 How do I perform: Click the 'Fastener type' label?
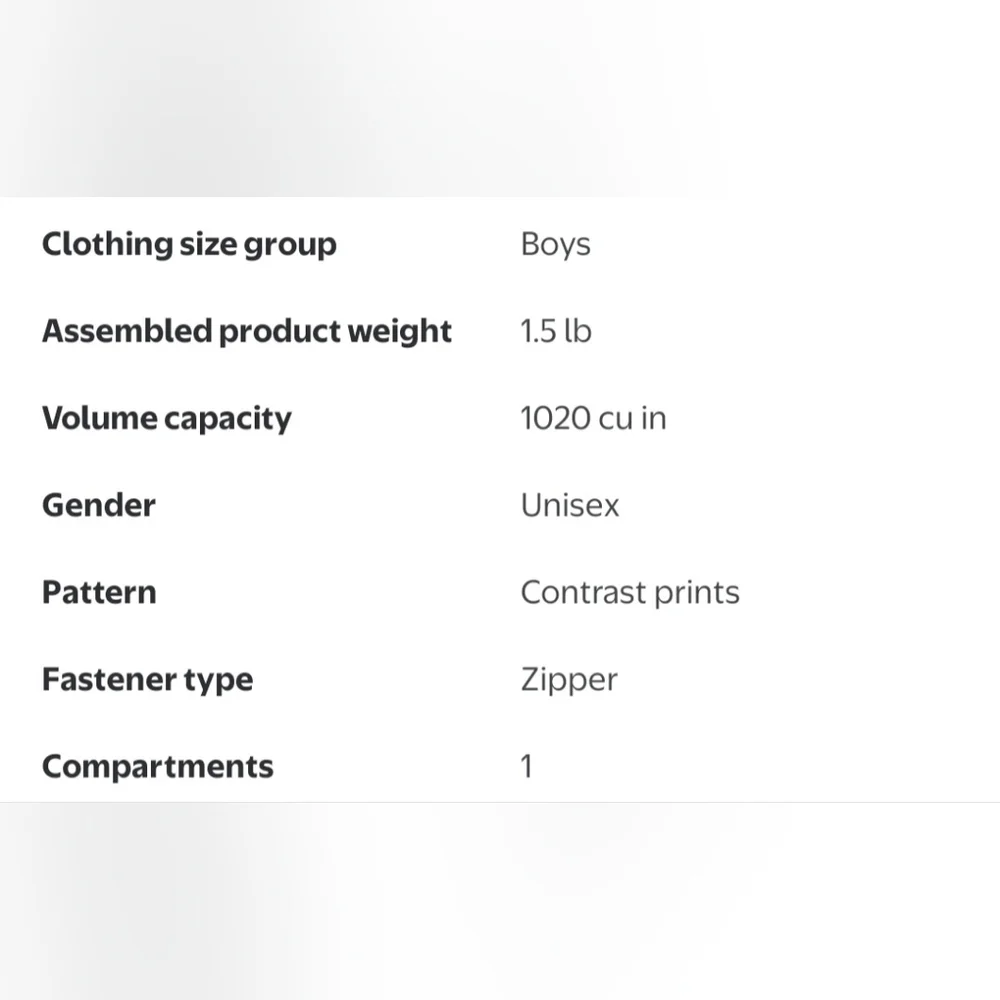(x=147, y=680)
